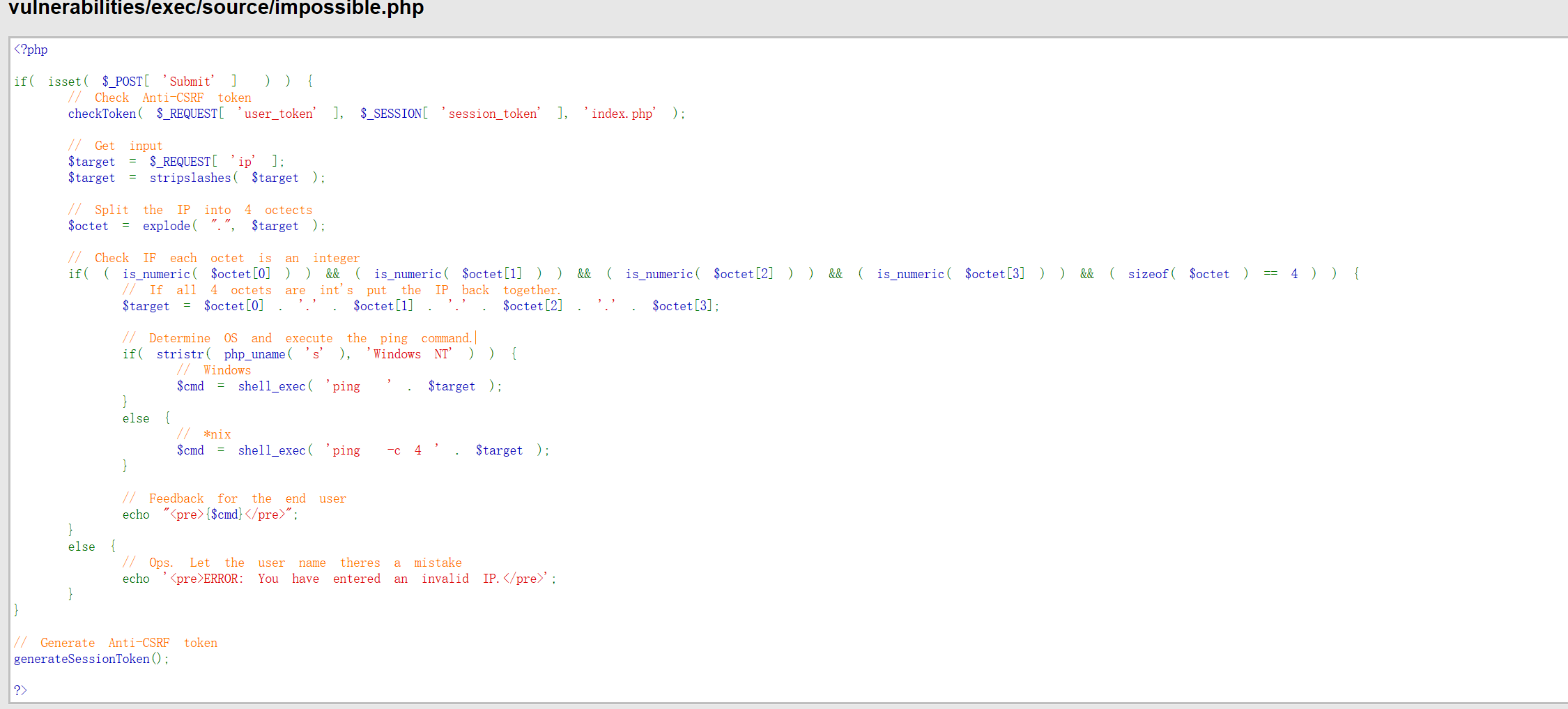Click the 'ip' request key string
This screenshot has height=709, width=1568.
[243, 162]
